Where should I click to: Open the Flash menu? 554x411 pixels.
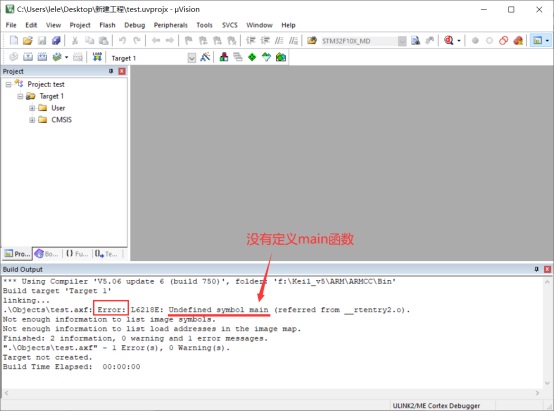[107, 25]
